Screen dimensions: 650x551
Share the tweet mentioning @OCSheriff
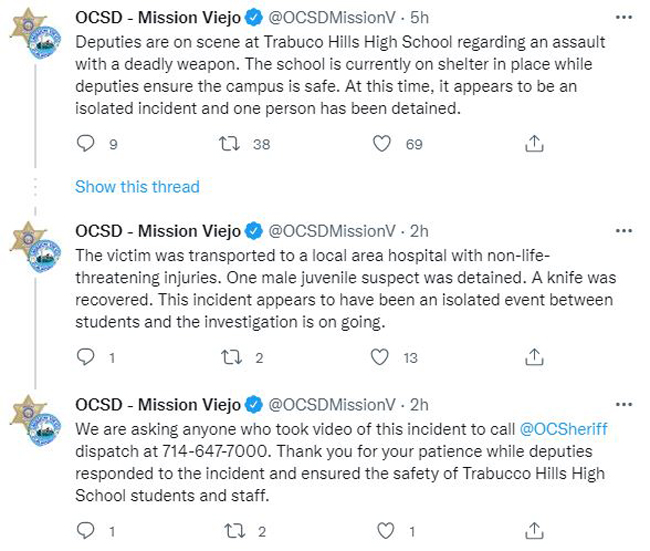point(534,530)
